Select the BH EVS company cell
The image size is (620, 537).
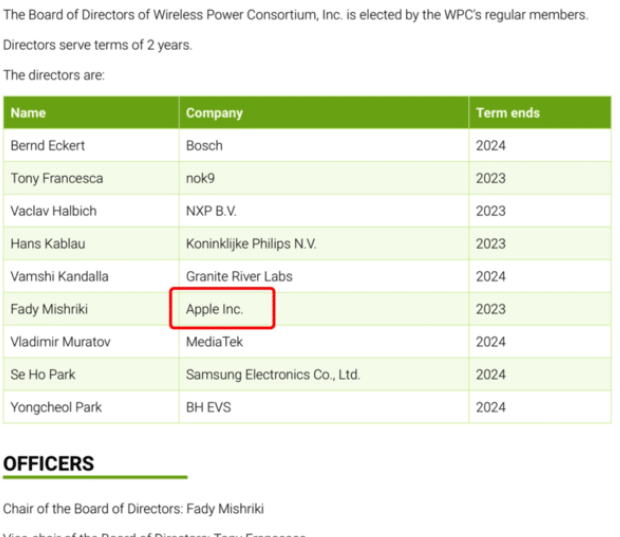point(324,407)
